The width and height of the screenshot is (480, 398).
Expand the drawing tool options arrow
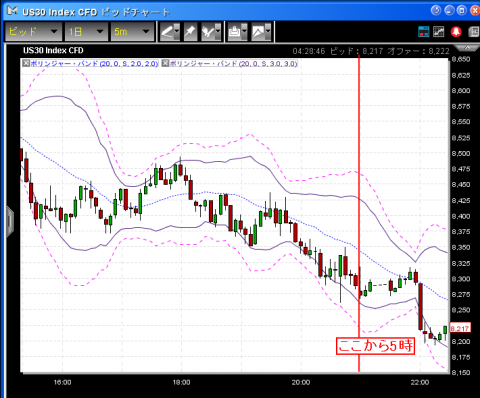[177, 32]
